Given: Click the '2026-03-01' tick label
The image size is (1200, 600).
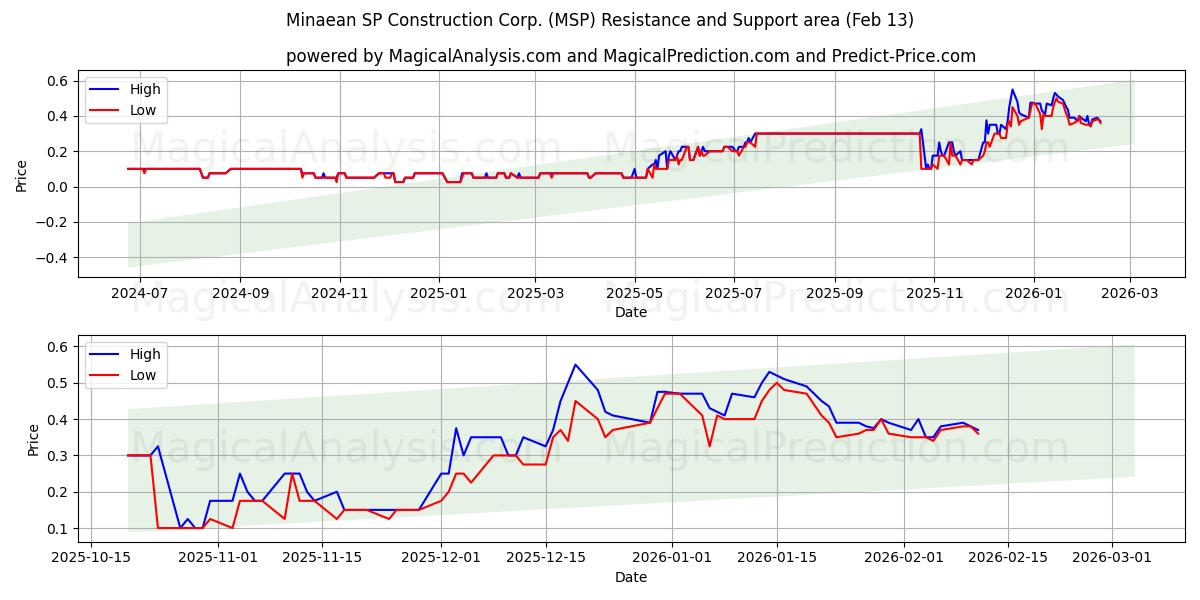Looking at the screenshot, I should [1113, 558].
